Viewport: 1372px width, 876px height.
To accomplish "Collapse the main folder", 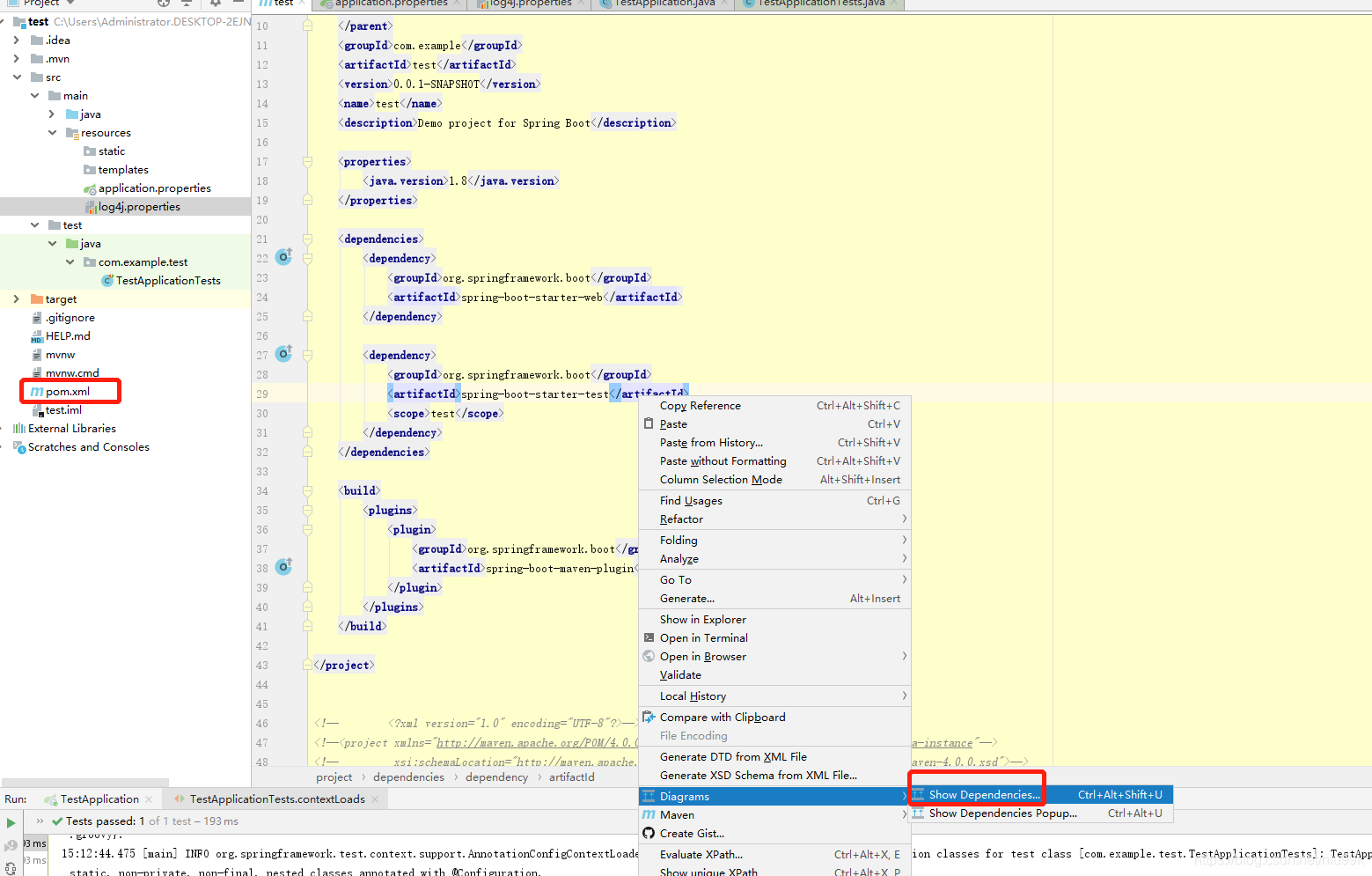I will tap(34, 96).
